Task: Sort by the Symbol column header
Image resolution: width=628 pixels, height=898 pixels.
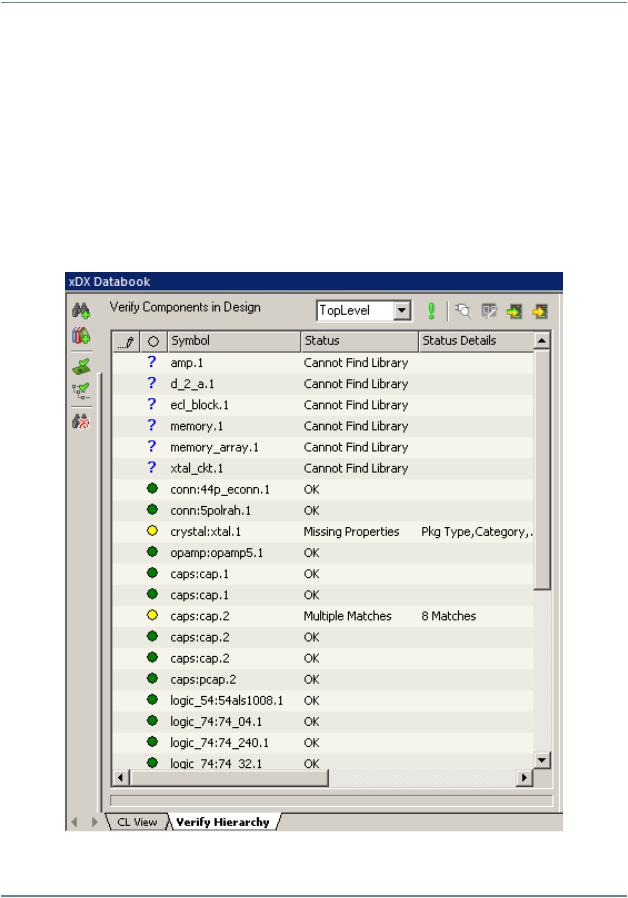Action: (x=234, y=341)
